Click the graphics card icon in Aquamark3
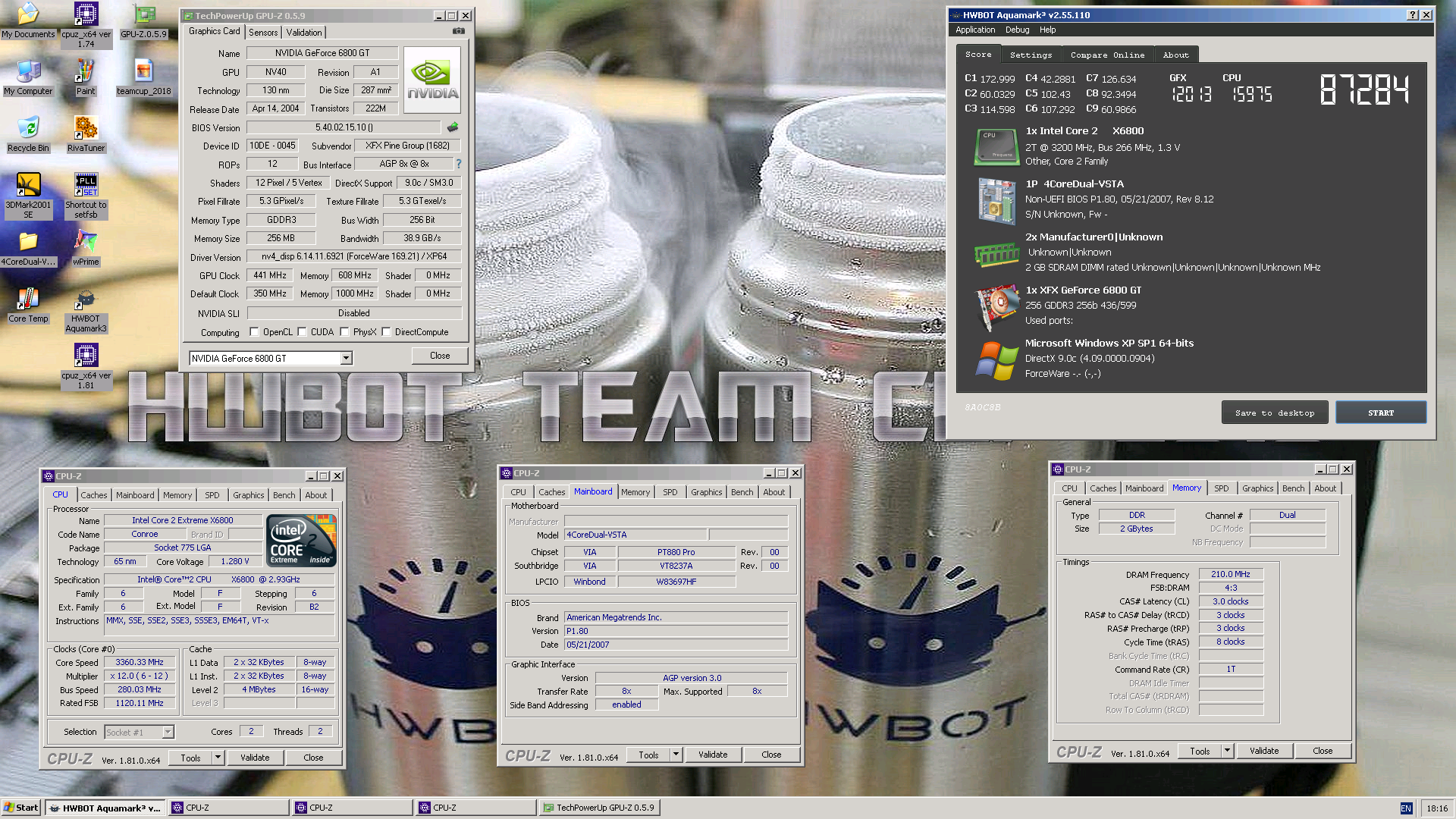The height and width of the screenshot is (819, 1456). [996, 308]
